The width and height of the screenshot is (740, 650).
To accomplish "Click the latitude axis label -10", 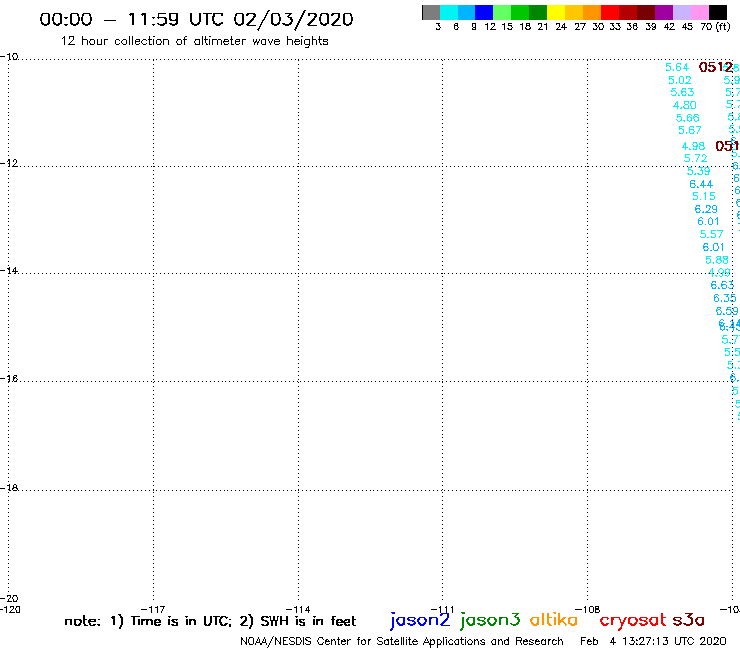I will pos(9,57).
